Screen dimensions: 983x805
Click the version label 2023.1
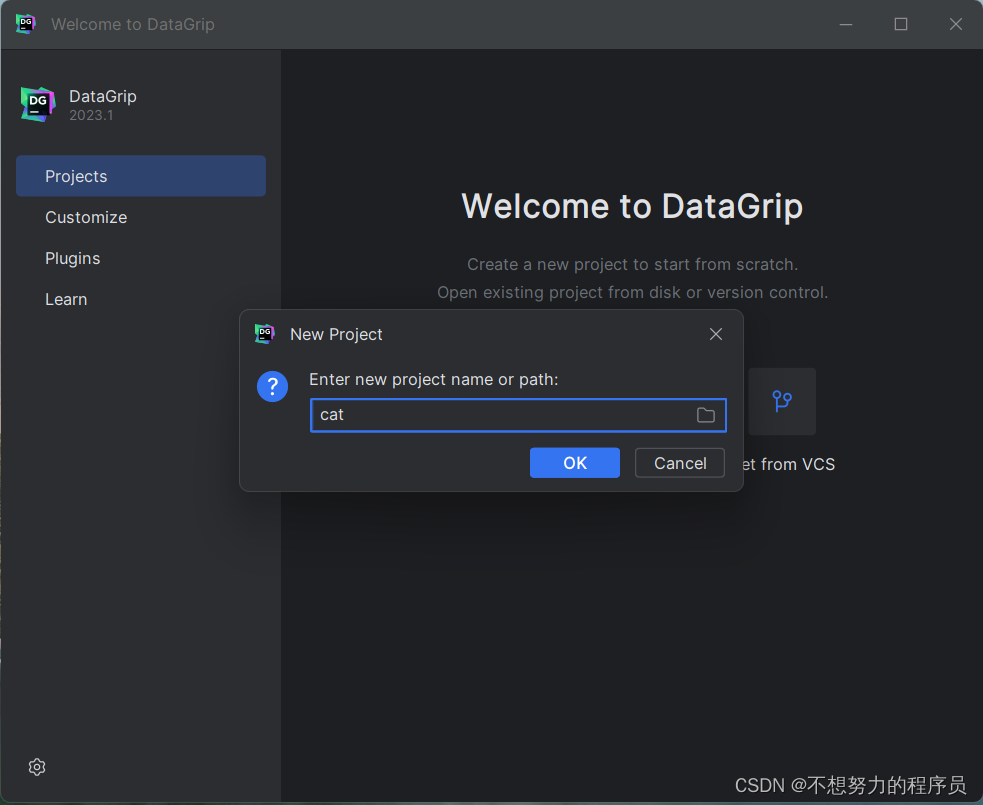tap(88, 115)
